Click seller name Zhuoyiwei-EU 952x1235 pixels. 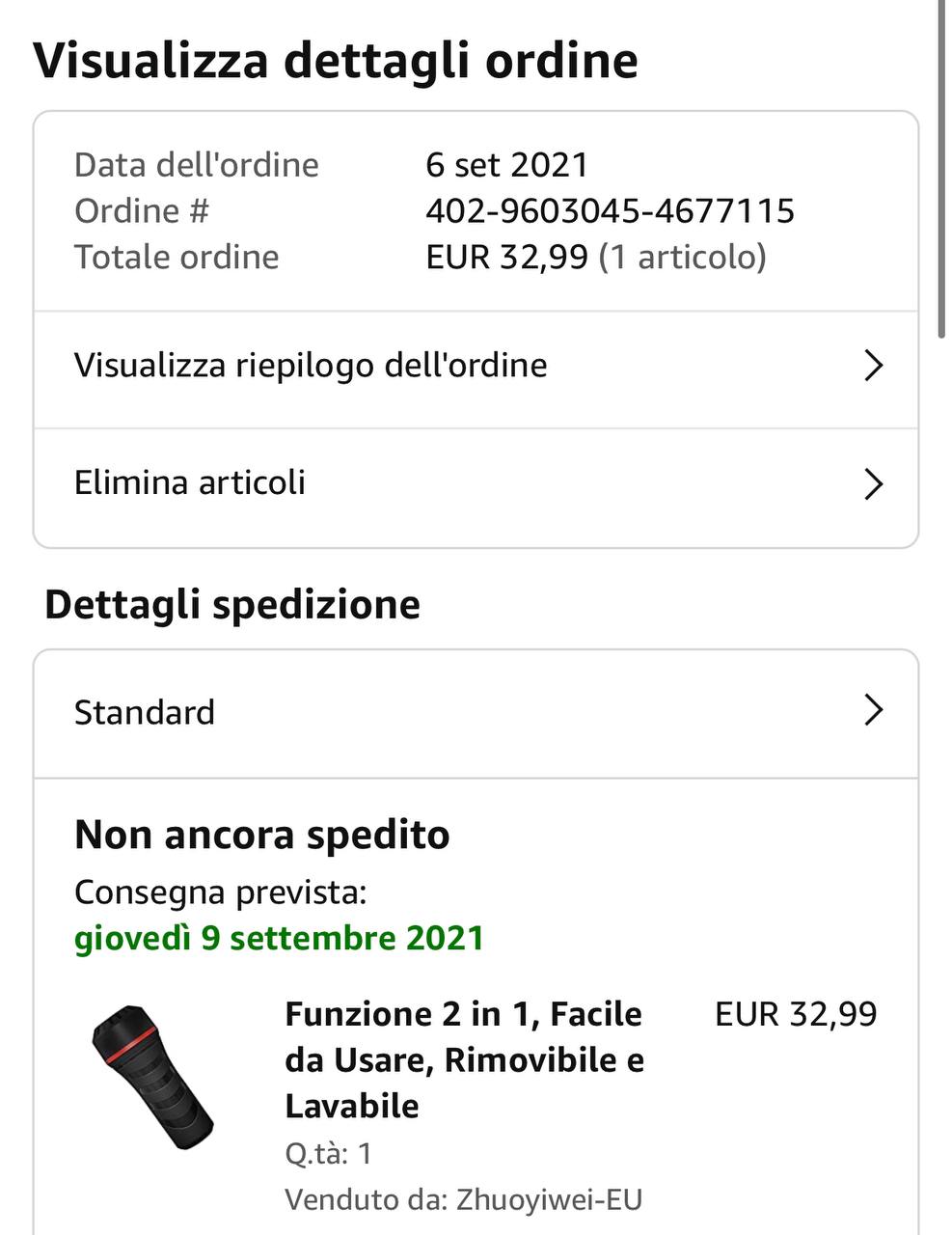tap(549, 1199)
